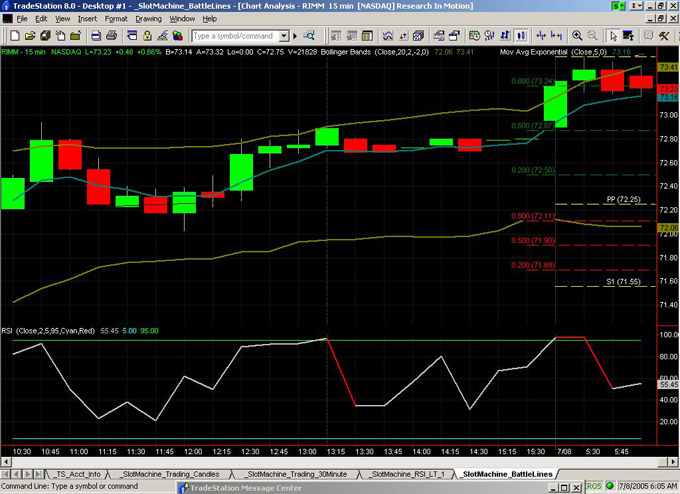Click the 55.45 RSI value marker
The height and width of the screenshot is (494, 680).
(x=668, y=384)
